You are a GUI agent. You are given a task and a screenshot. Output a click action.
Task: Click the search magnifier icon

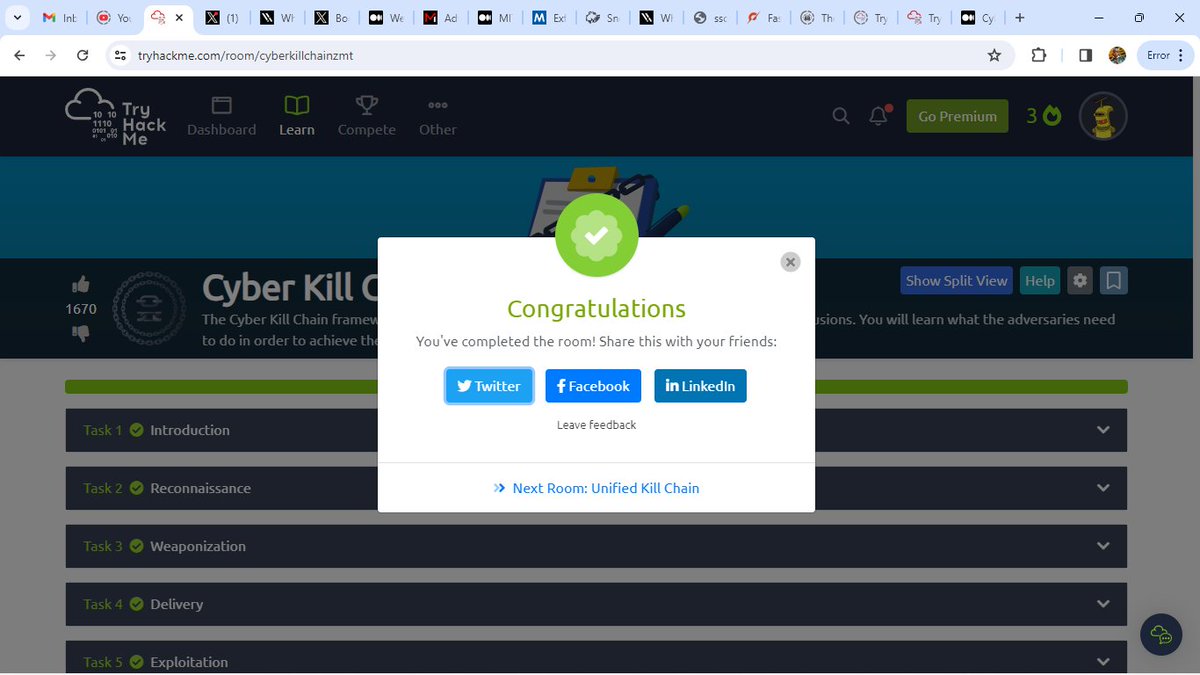(841, 116)
